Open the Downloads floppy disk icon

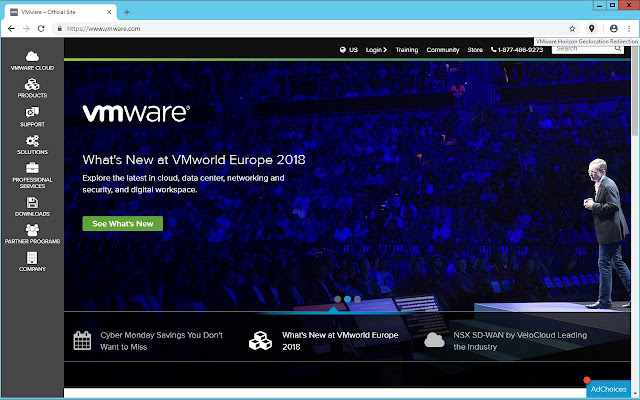(x=32, y=202)
